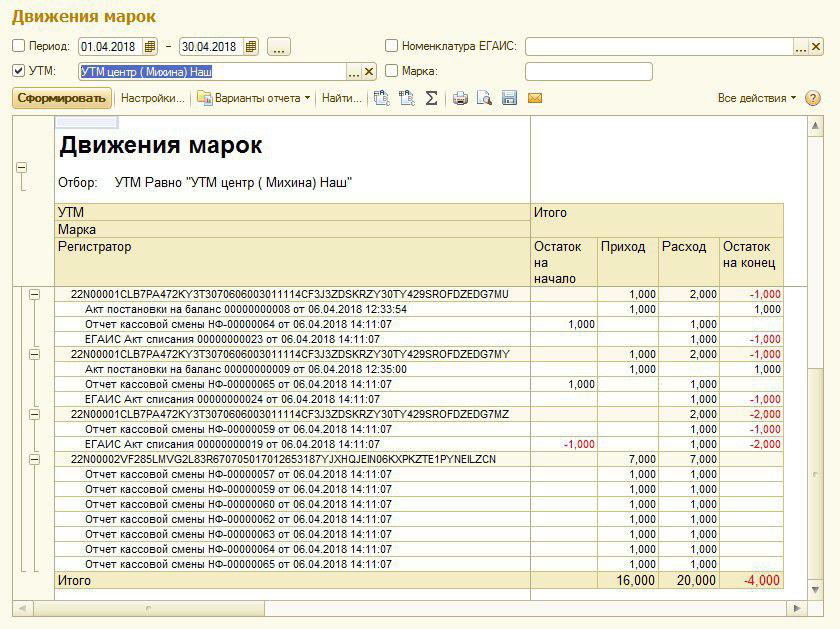Click Остаток на конец column header
840x629 pixels.
click(752, 262)
